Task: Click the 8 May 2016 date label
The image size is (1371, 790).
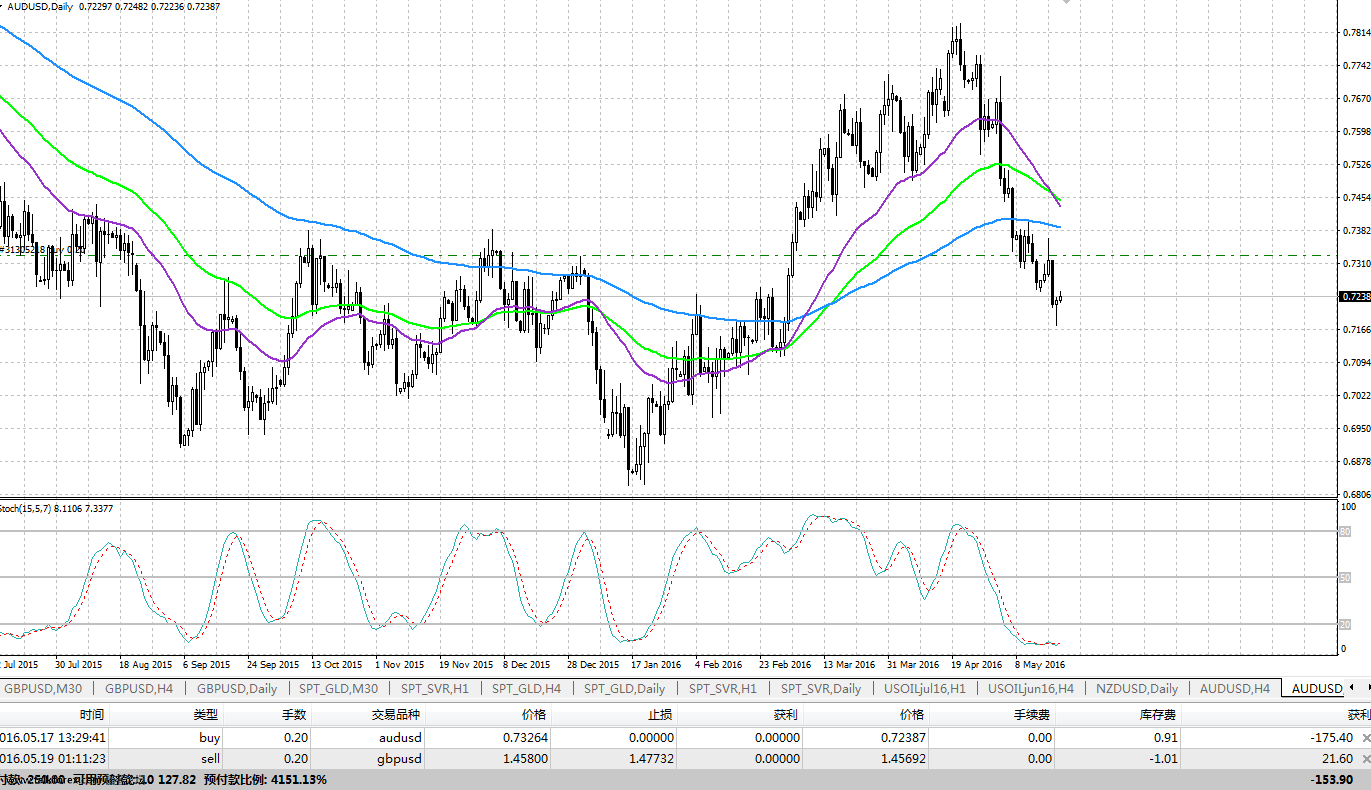Action: 1040,664
